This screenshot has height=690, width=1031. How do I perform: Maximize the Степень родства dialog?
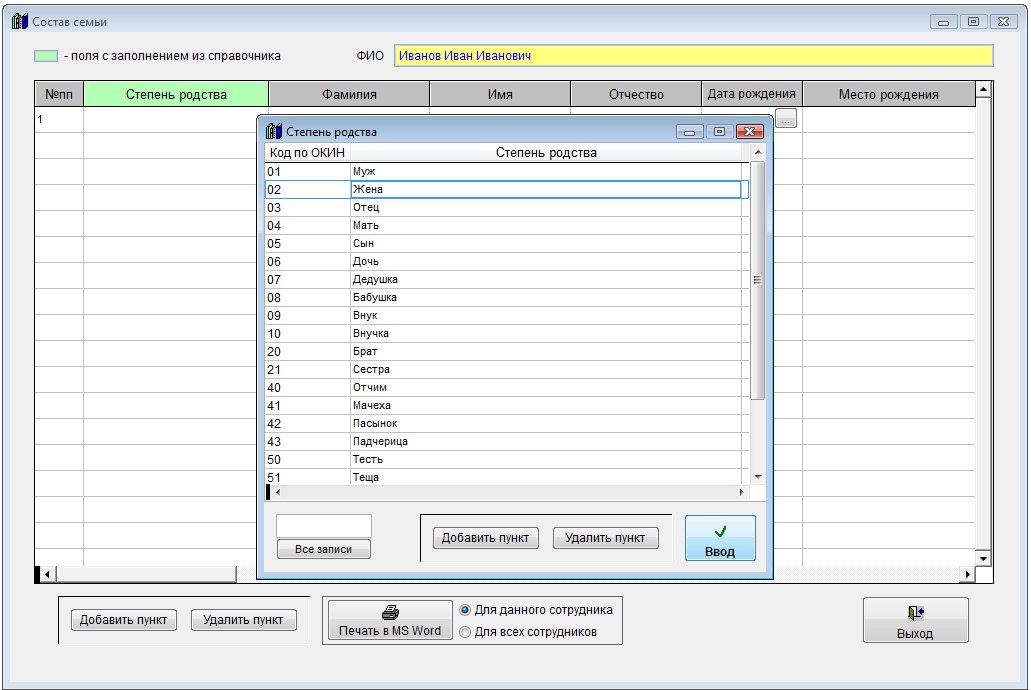pos(719,132)
